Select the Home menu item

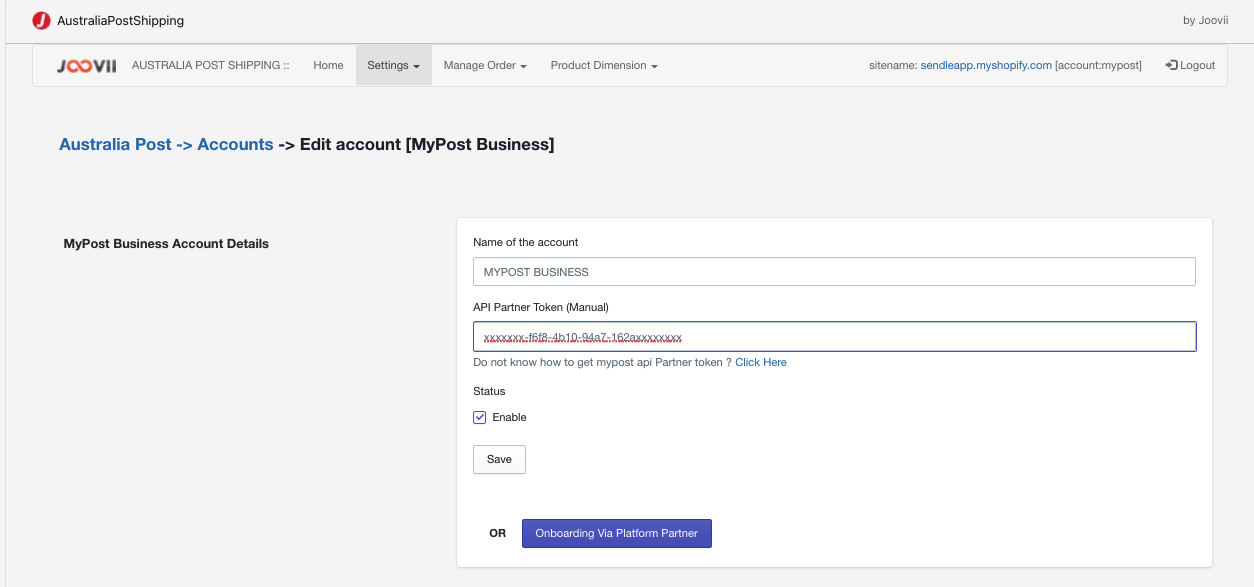coord(328,64)
